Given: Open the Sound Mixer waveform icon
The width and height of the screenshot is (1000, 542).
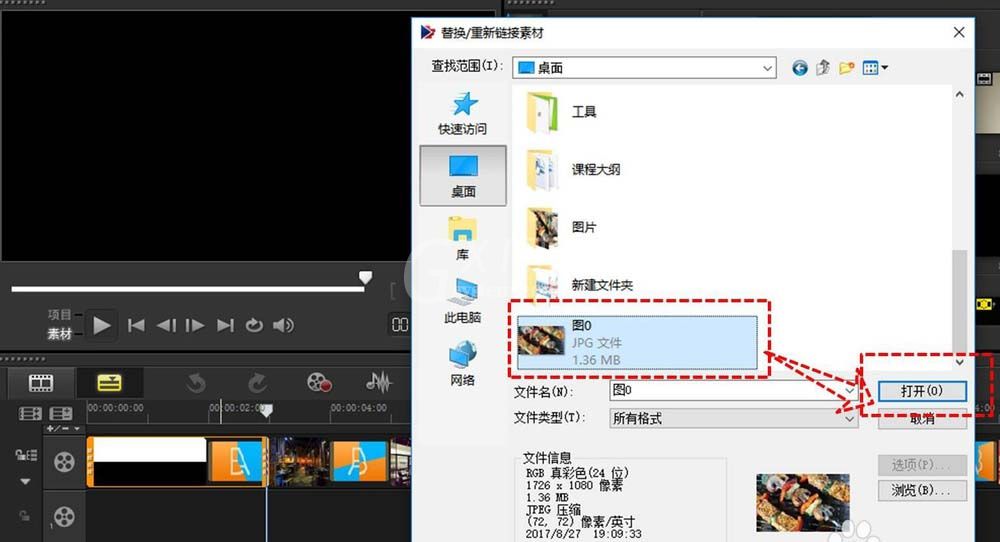Looking at the screenshot, I should [x=378, y=383].
